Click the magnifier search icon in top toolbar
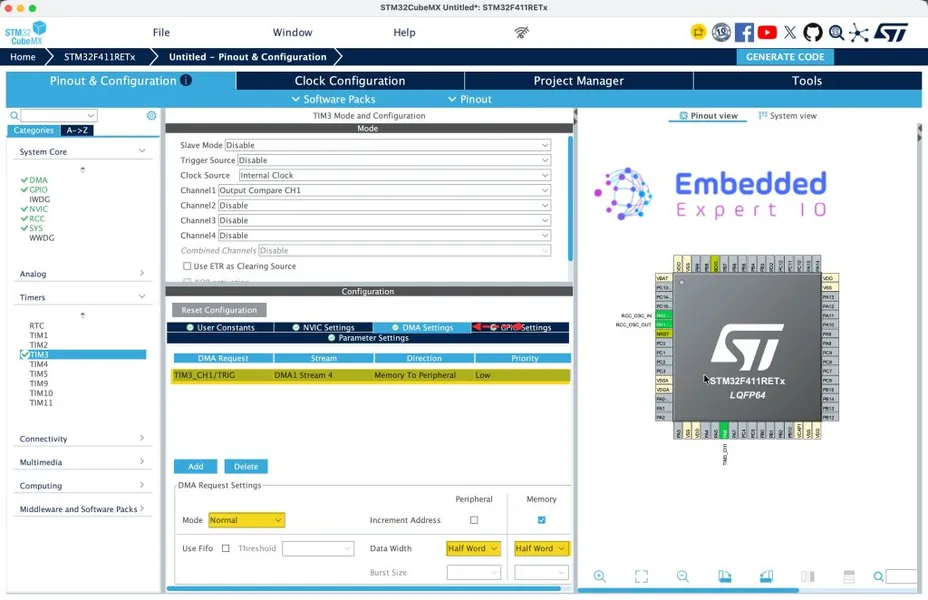Screen dimensions: 928x600 coord(836,33)
